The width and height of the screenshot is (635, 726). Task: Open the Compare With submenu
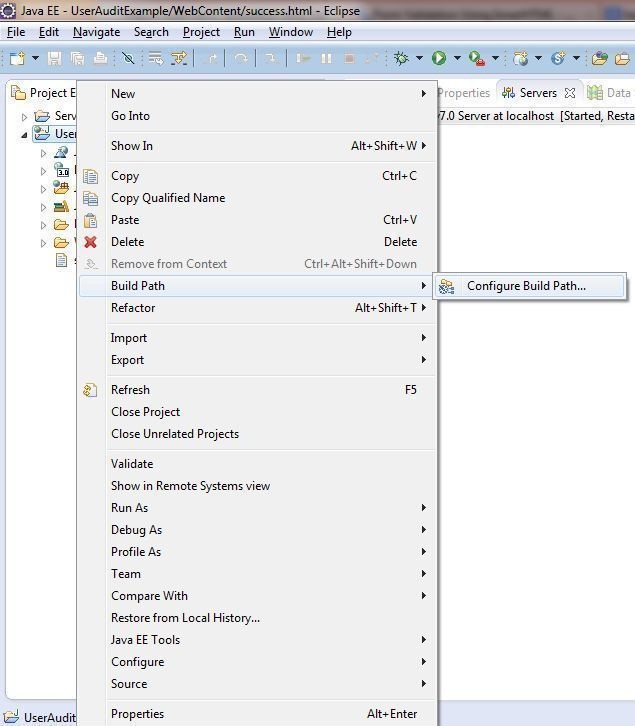coord(257,596)
